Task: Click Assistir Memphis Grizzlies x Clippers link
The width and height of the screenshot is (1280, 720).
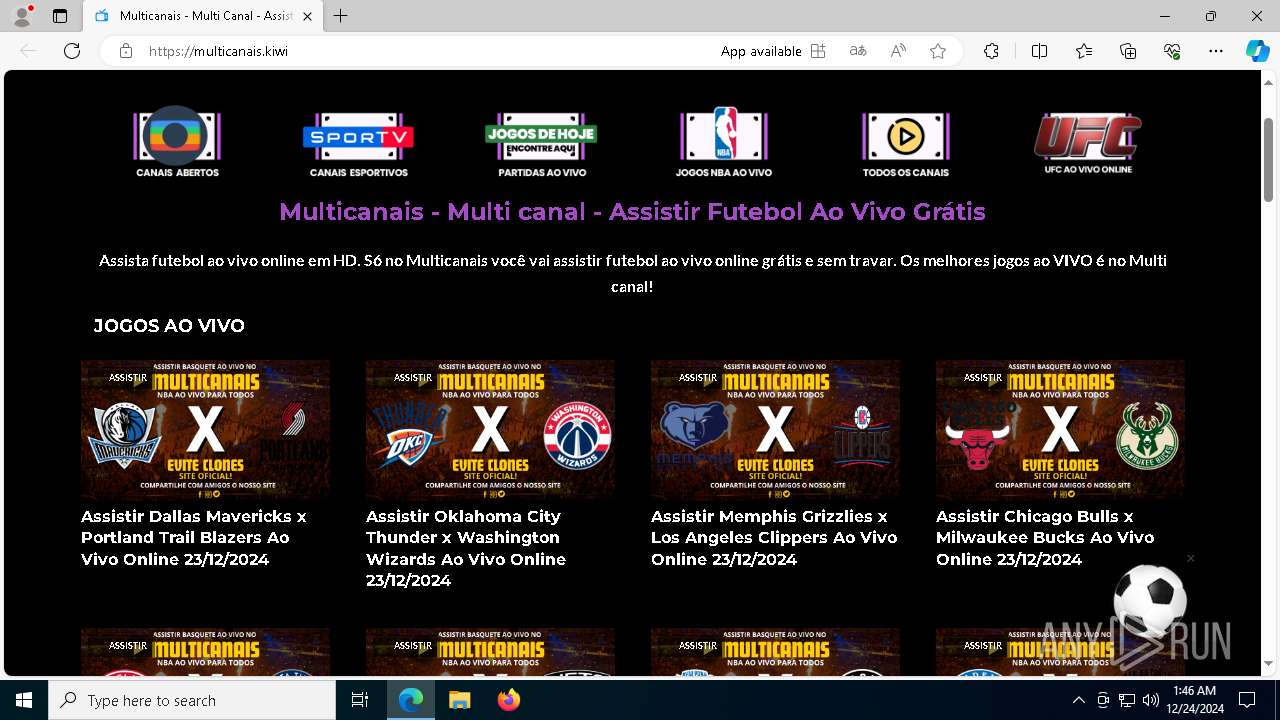Action: pyautogui.click(x=774, y=538)
